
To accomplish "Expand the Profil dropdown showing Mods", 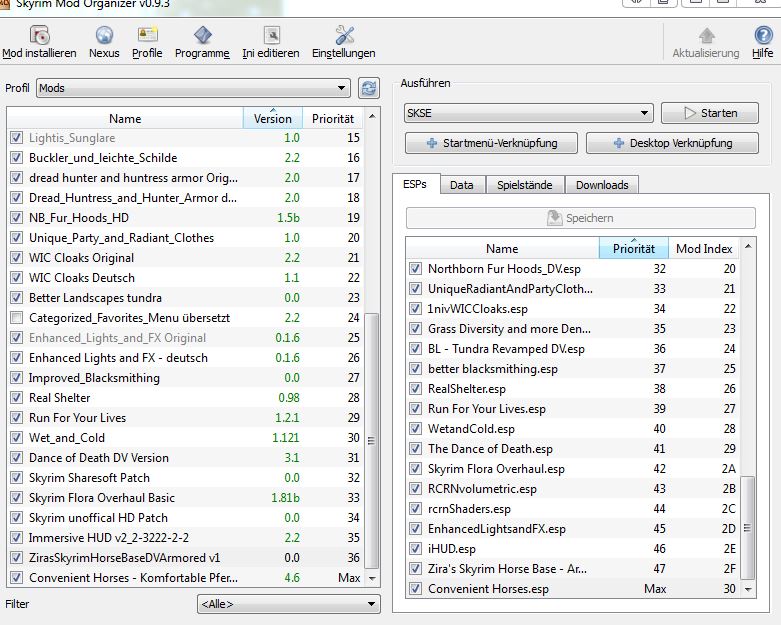I will pos(193,88).
